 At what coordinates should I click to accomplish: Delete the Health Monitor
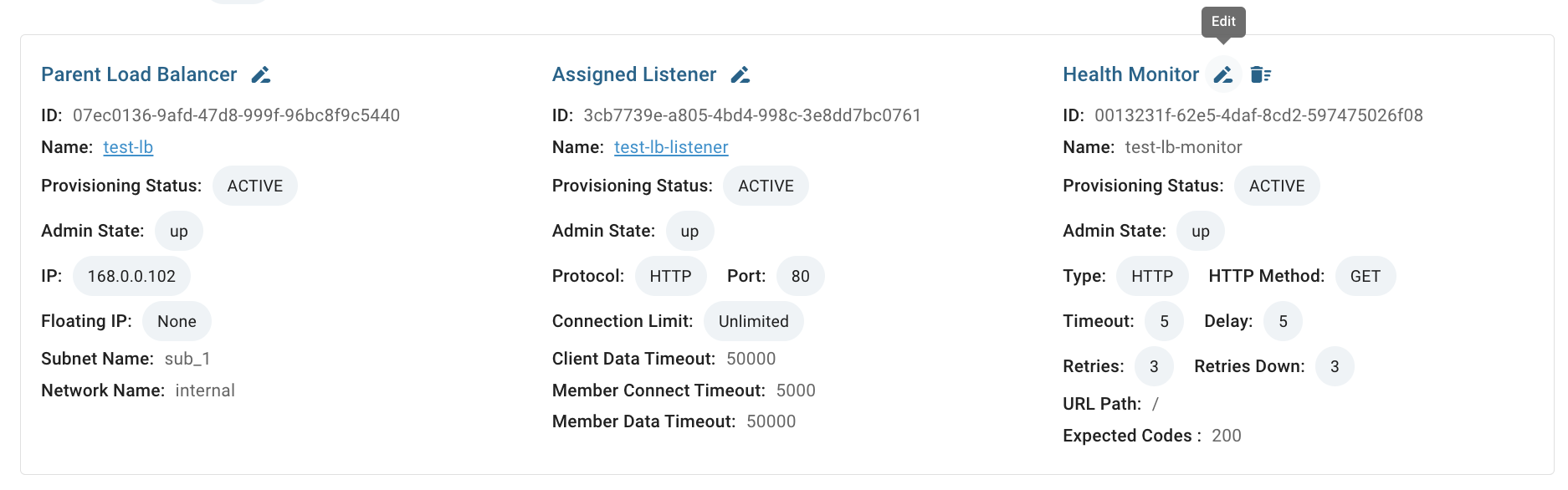[x=1260, y=75]
